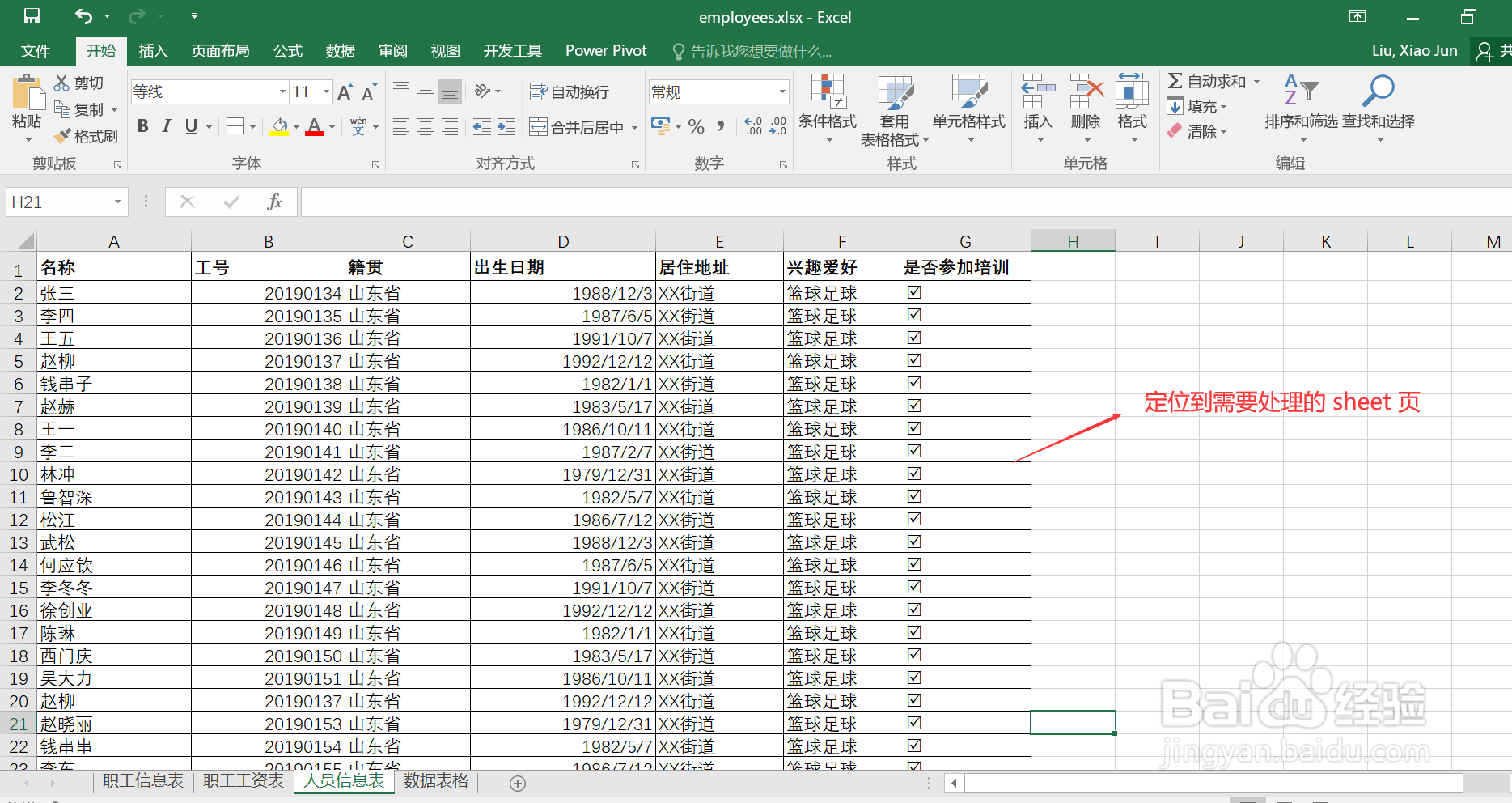Click the 合并后居中 merge button

tap(576, 126)
